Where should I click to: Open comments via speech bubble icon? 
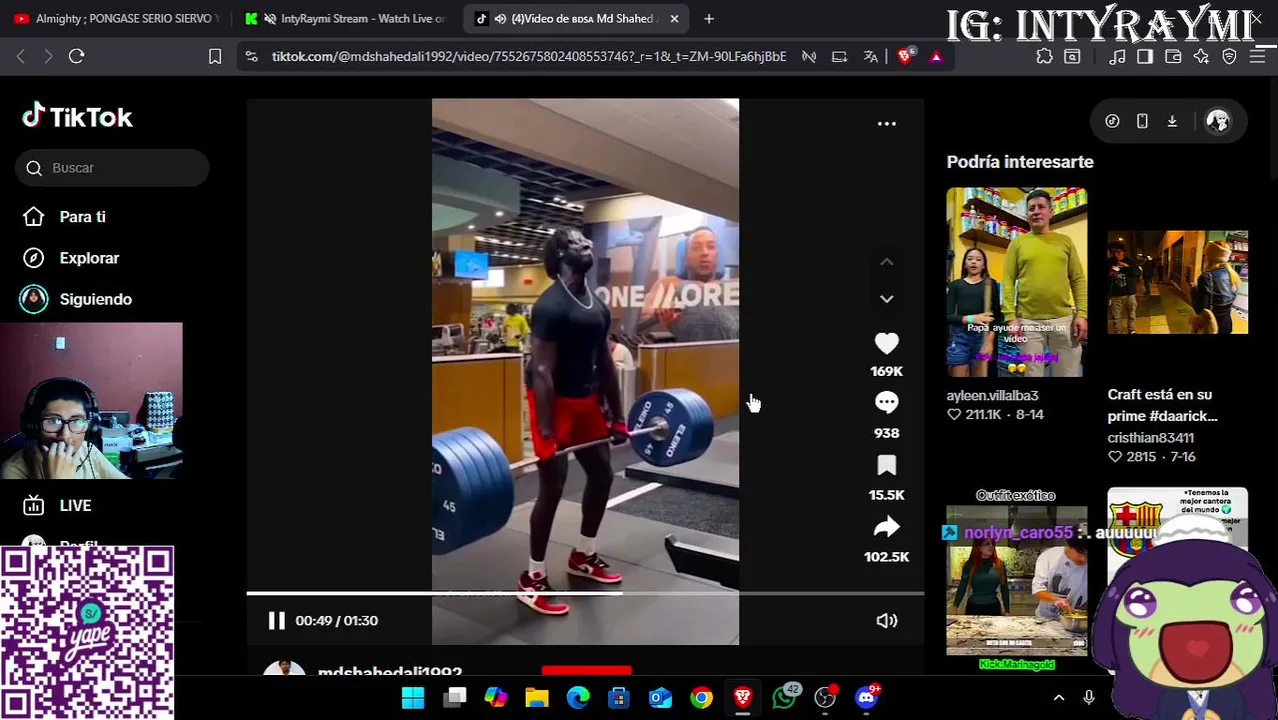click(x=886, y=403)
